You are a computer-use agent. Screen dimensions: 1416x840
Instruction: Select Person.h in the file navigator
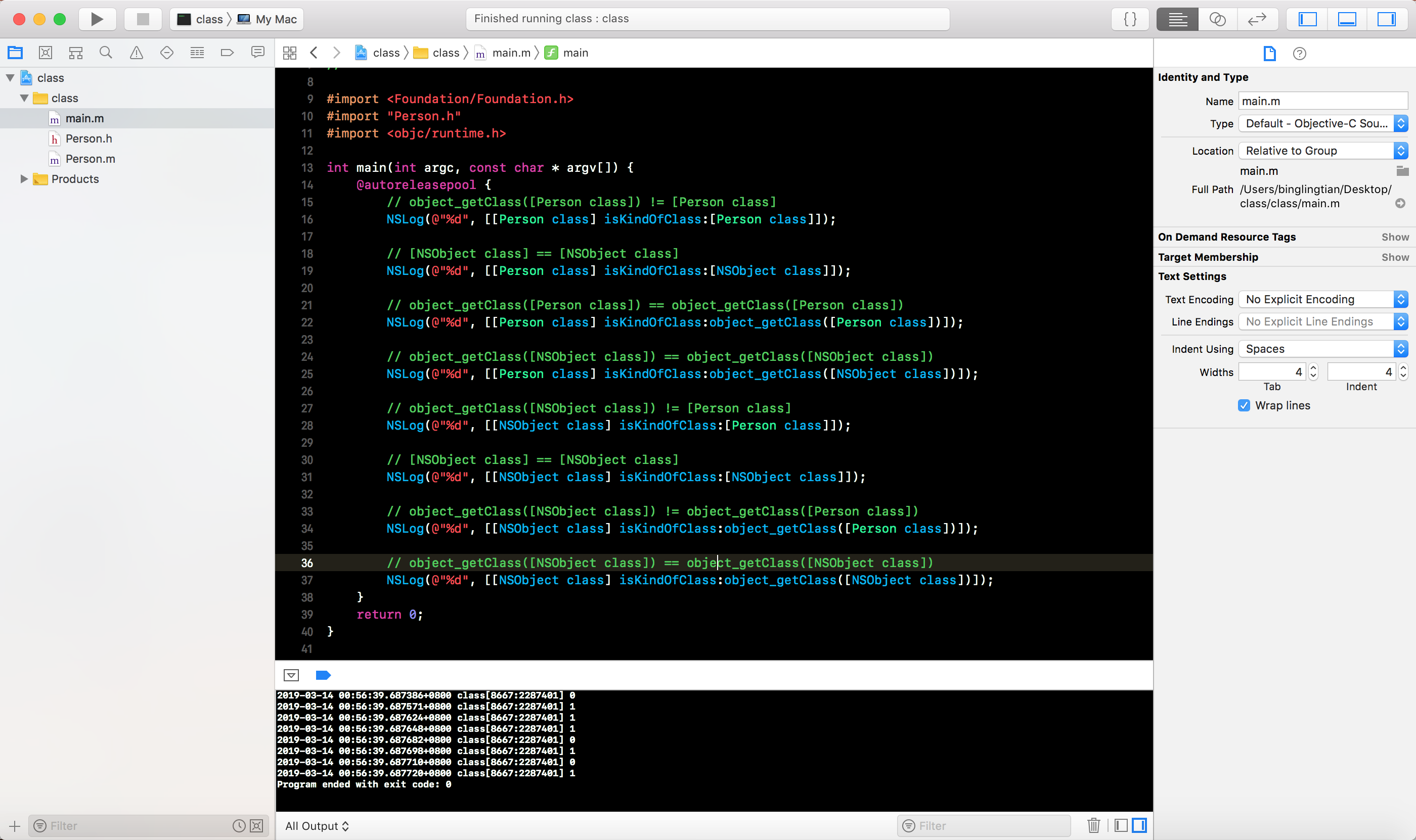(88, 138)
